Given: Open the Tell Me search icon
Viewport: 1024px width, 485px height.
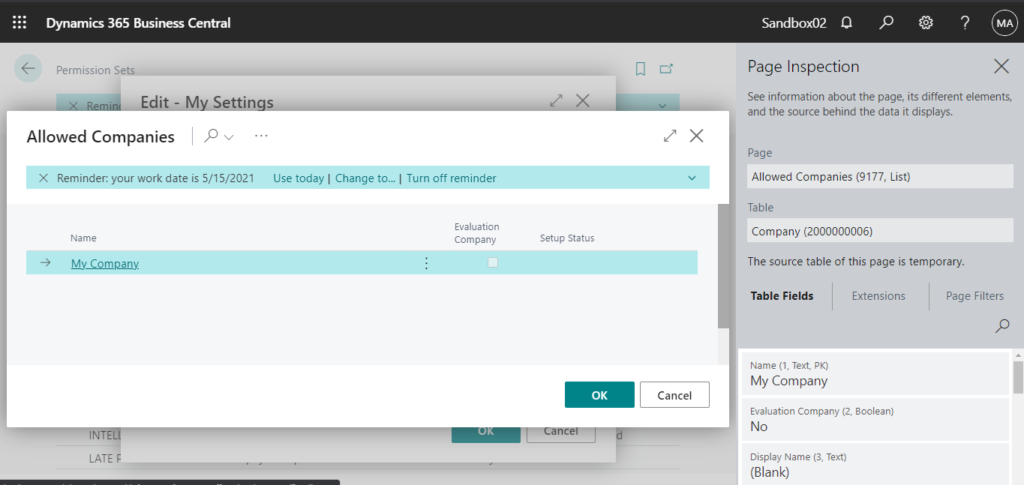Looking at the screenshot, I should point(886,23).
